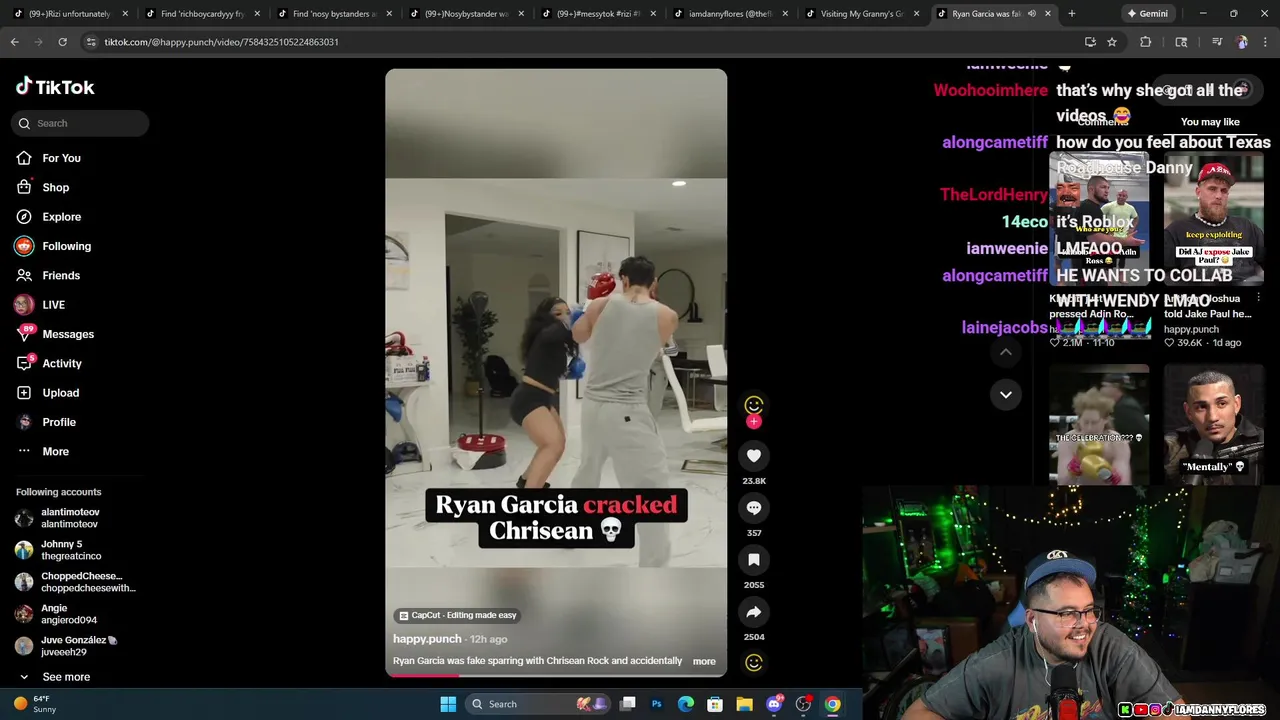Open the Upload page
This screenshot has height=720, width=1280.
[60, 393]
